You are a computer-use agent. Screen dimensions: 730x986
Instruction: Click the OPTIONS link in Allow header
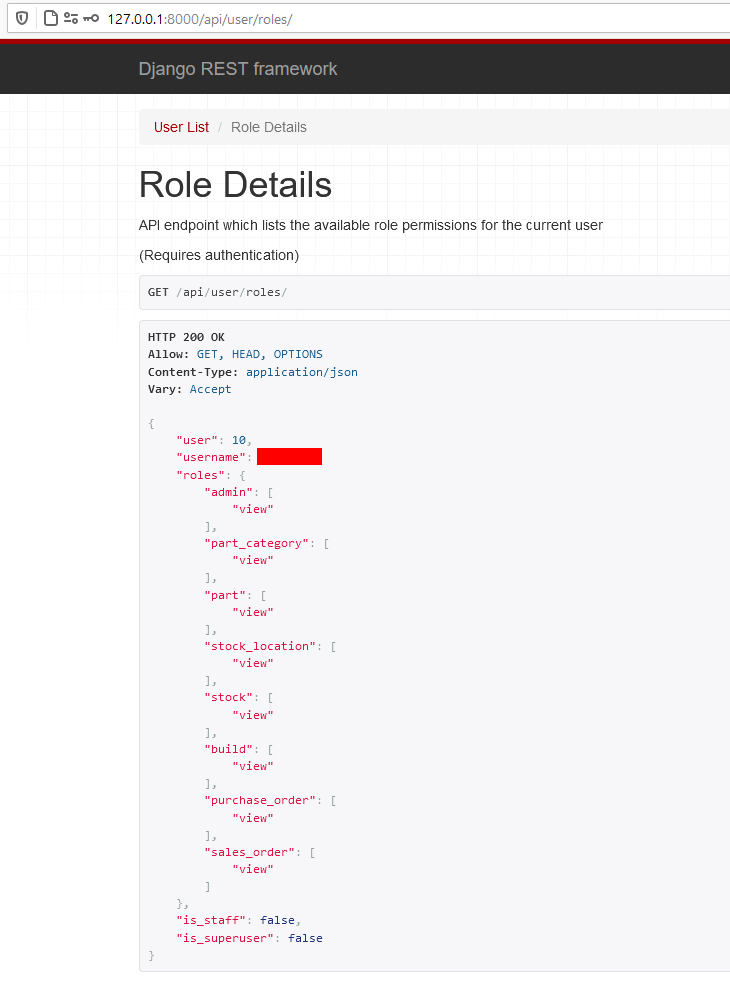click(x=297, y=354)
